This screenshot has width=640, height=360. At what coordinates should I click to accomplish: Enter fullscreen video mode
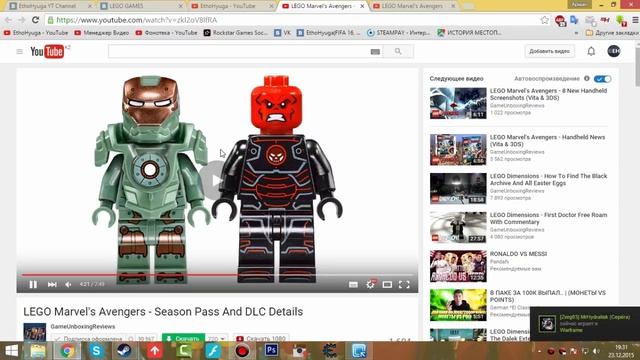click(x=404, y=284)
